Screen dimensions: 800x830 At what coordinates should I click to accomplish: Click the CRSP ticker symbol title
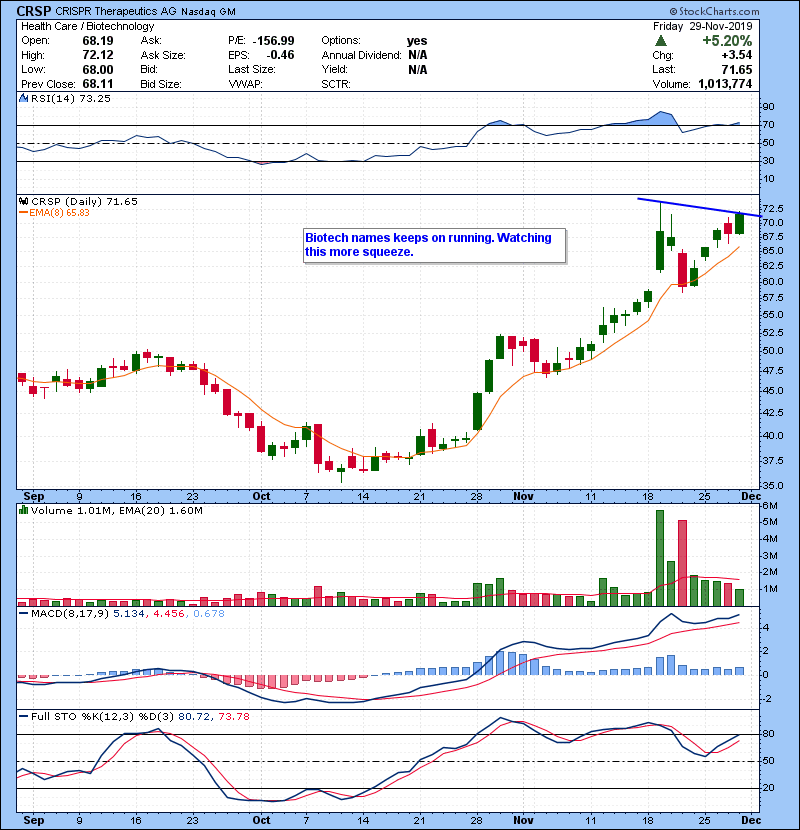point(33,11)
